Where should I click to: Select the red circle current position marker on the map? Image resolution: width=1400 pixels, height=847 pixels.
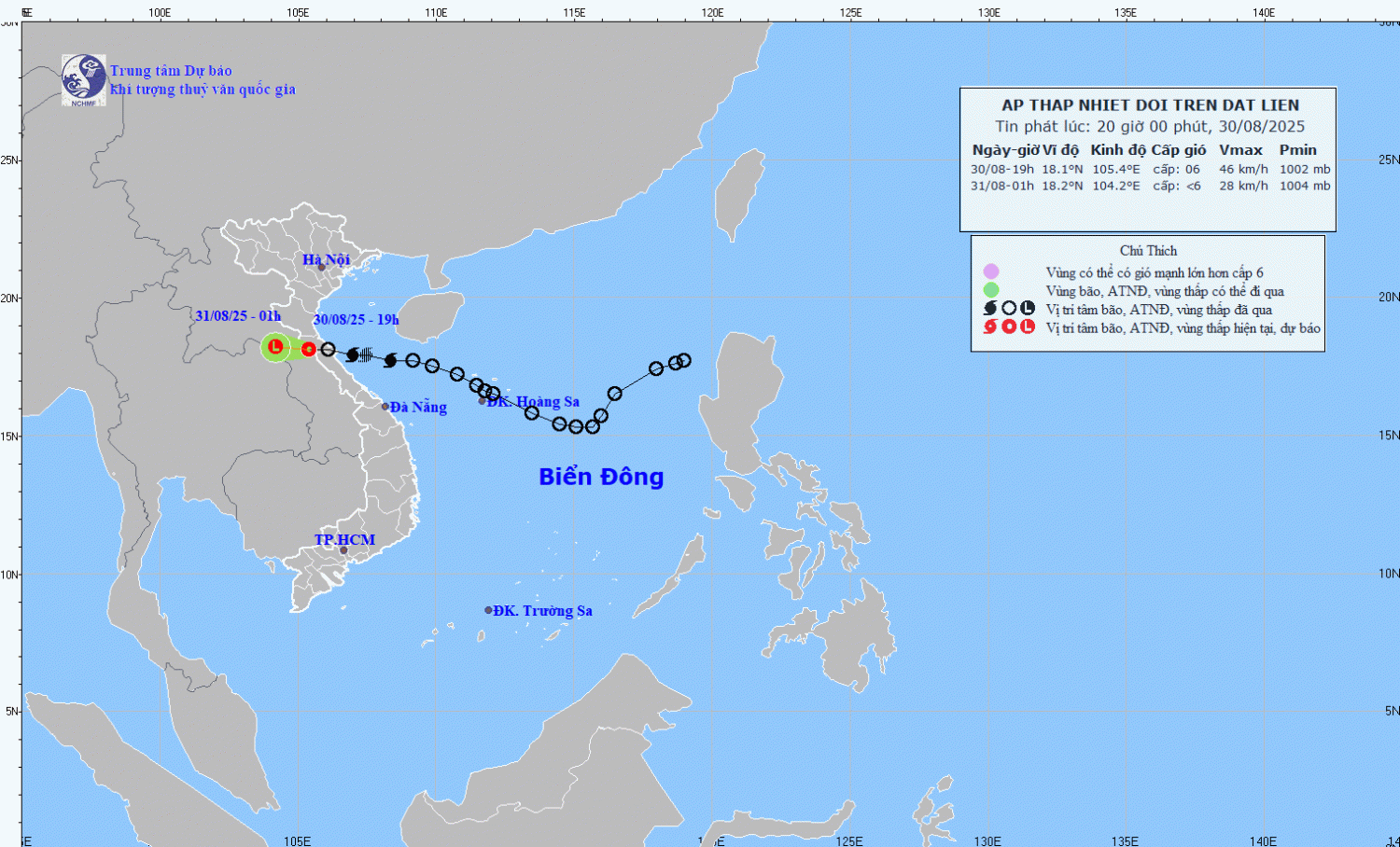[x=309, y=349]
